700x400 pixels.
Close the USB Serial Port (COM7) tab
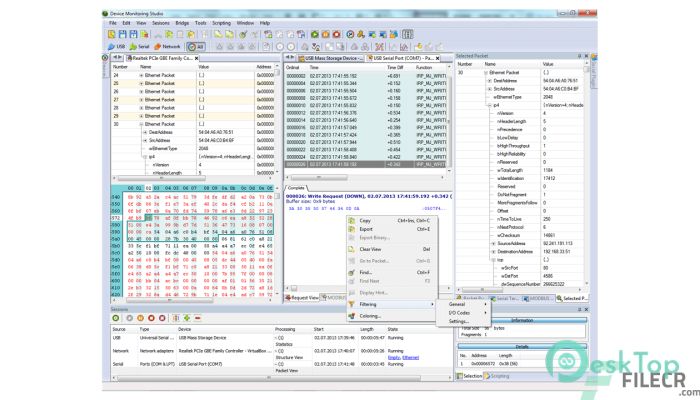click(x=438, y=58)
